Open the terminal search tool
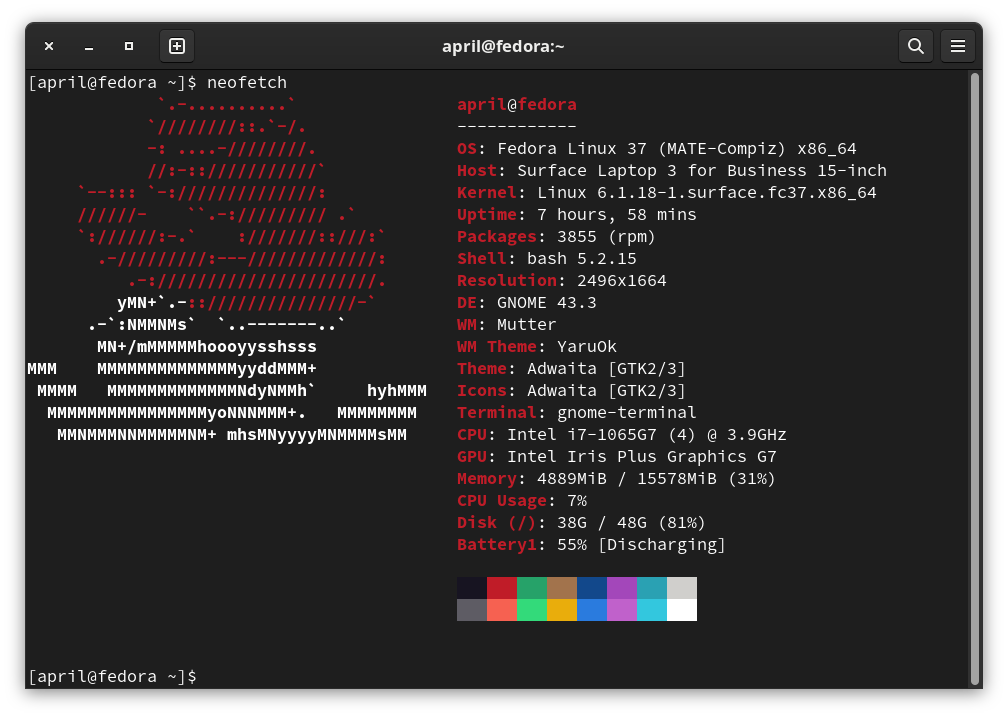This screenshot has width=1008, height=717. (915, 46)
